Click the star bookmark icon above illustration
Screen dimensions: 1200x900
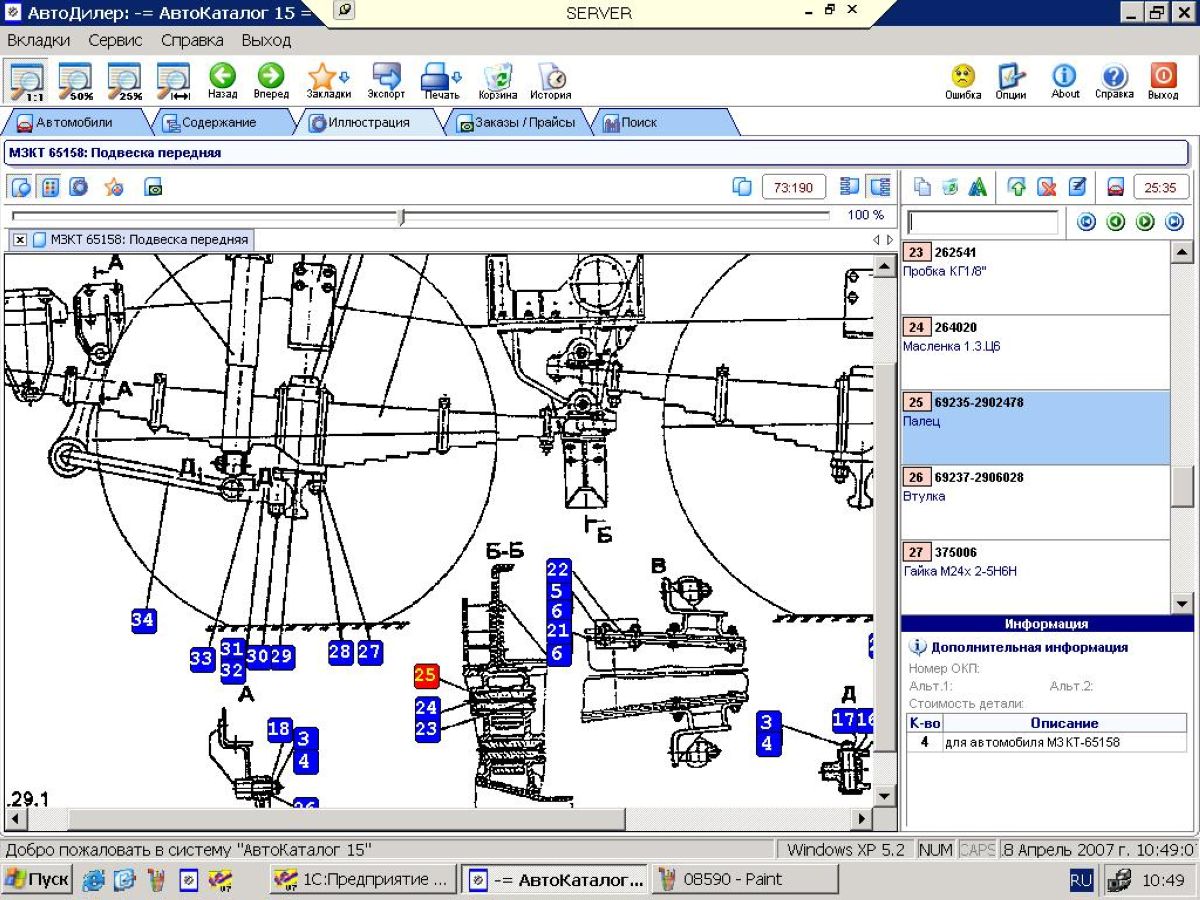[114, 187]
